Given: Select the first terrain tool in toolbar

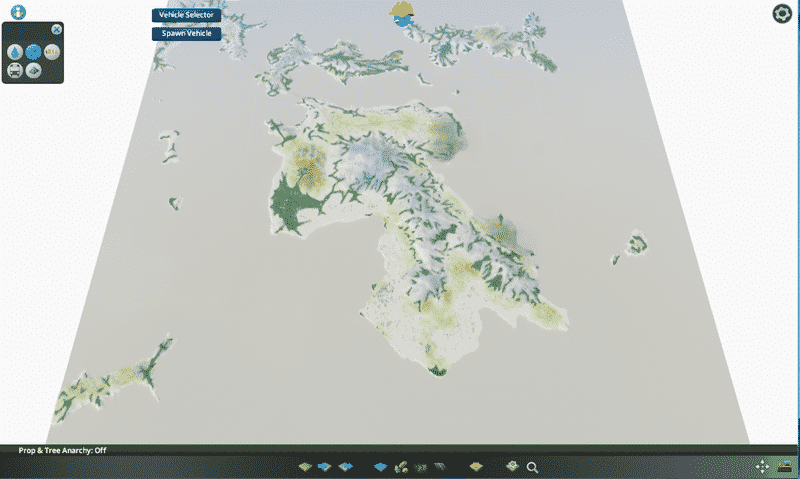Looking at the screenshot, I should pos(307,466).
